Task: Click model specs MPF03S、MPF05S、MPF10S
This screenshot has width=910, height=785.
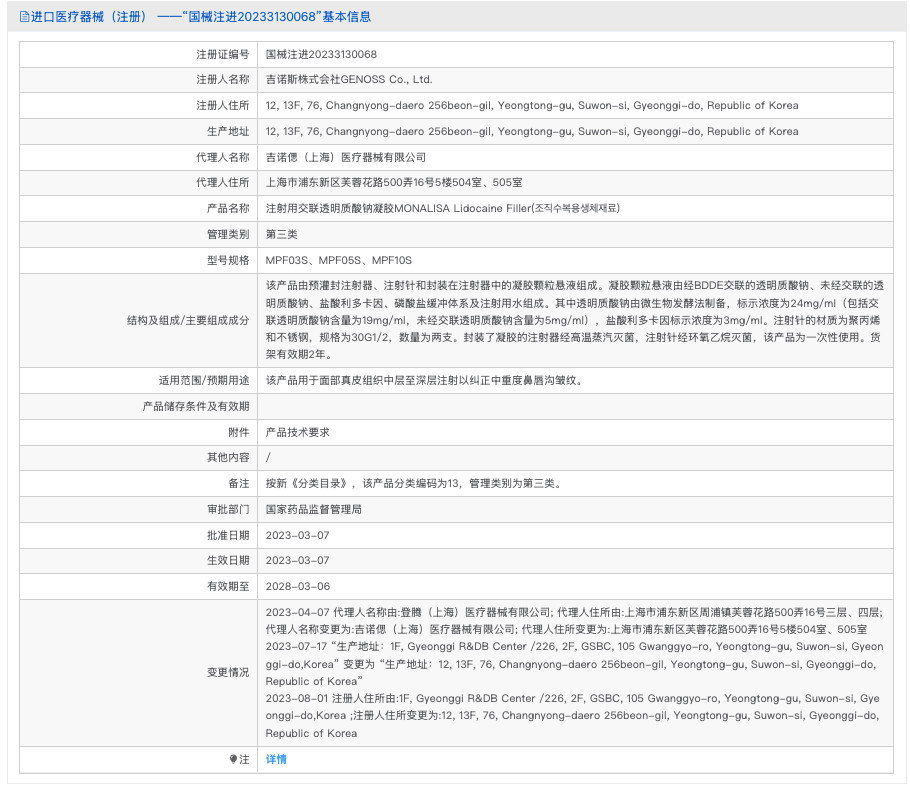Action: 338,260
